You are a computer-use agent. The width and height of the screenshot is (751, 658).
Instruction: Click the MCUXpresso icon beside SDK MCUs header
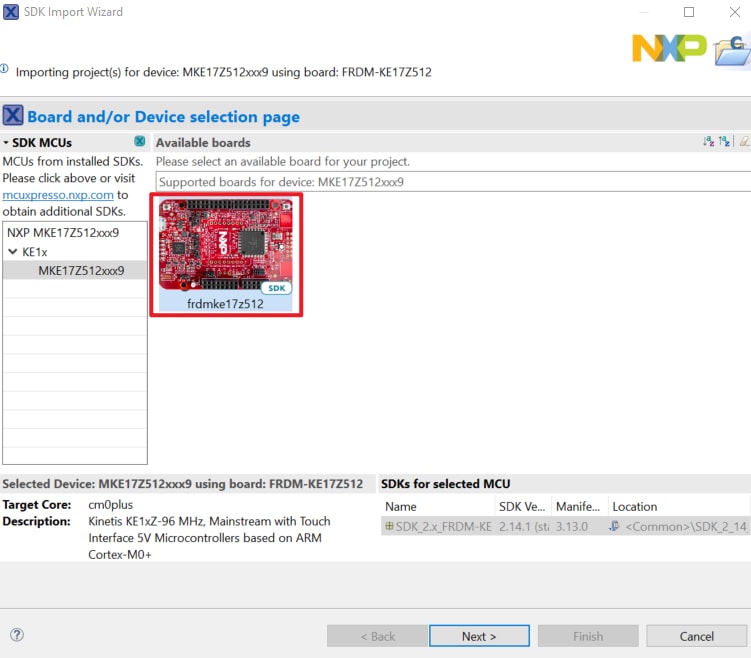click(x=140, y=142)
